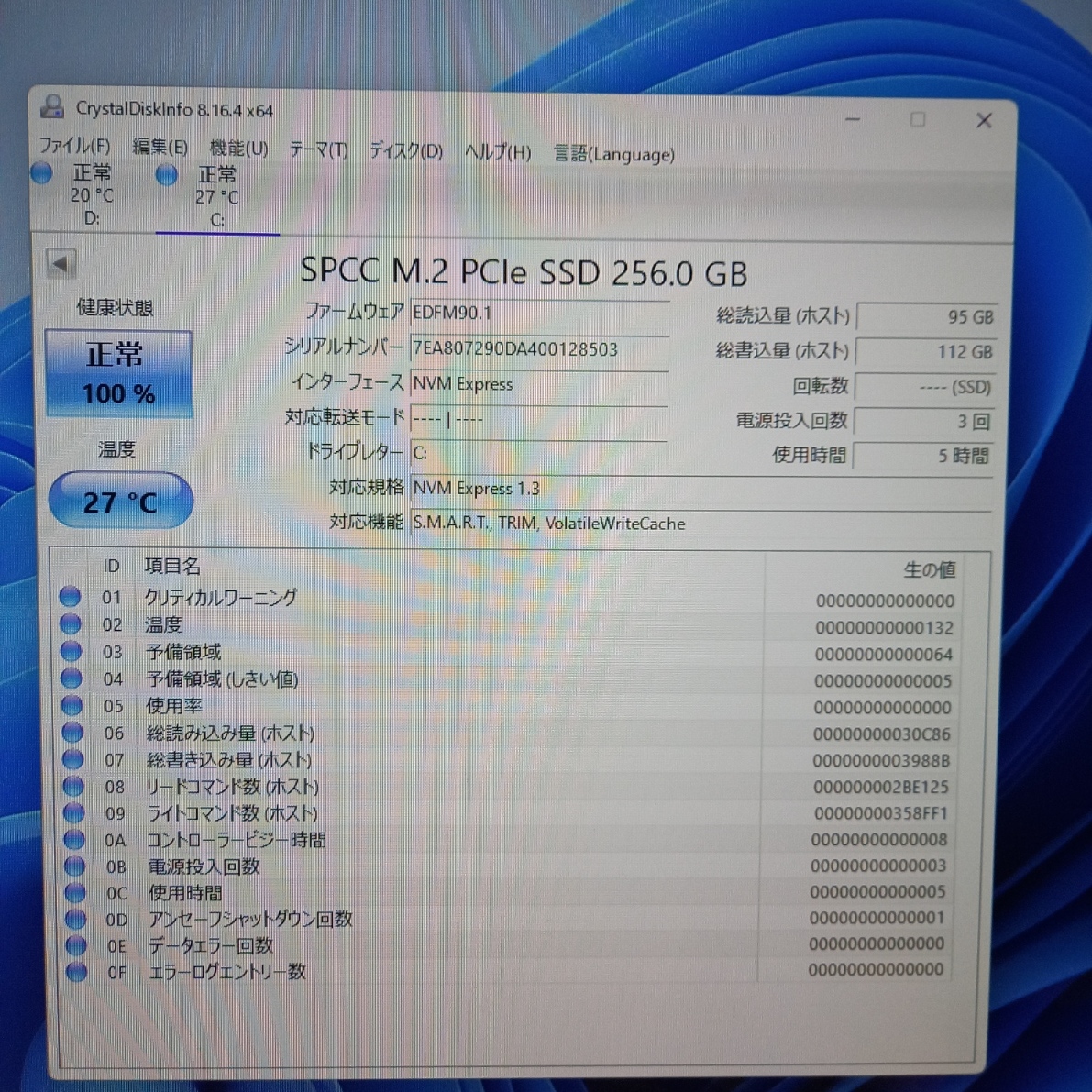Click status dot of 09 ライトコマンド数 (ホスト)

(74, 812)
